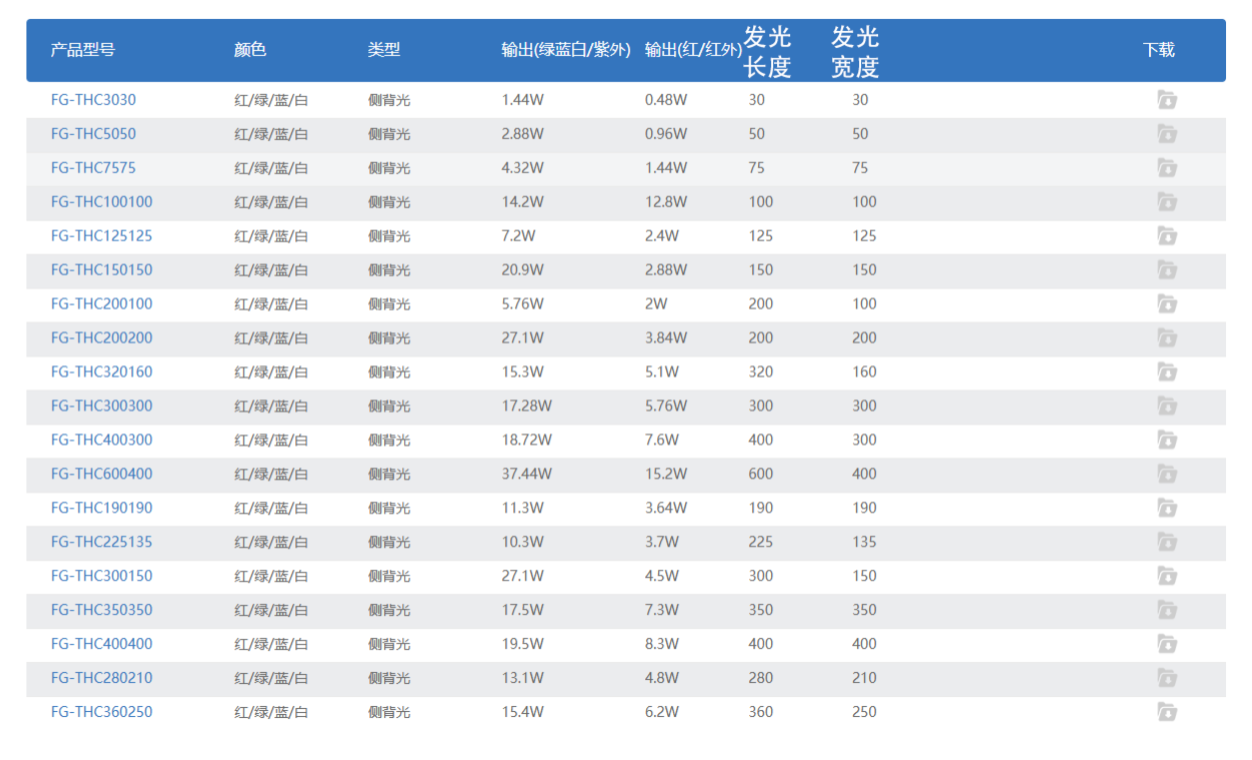Open download icon in FG-THC360250 row
Screen dimensions: 1252x760
point(1167,712)
